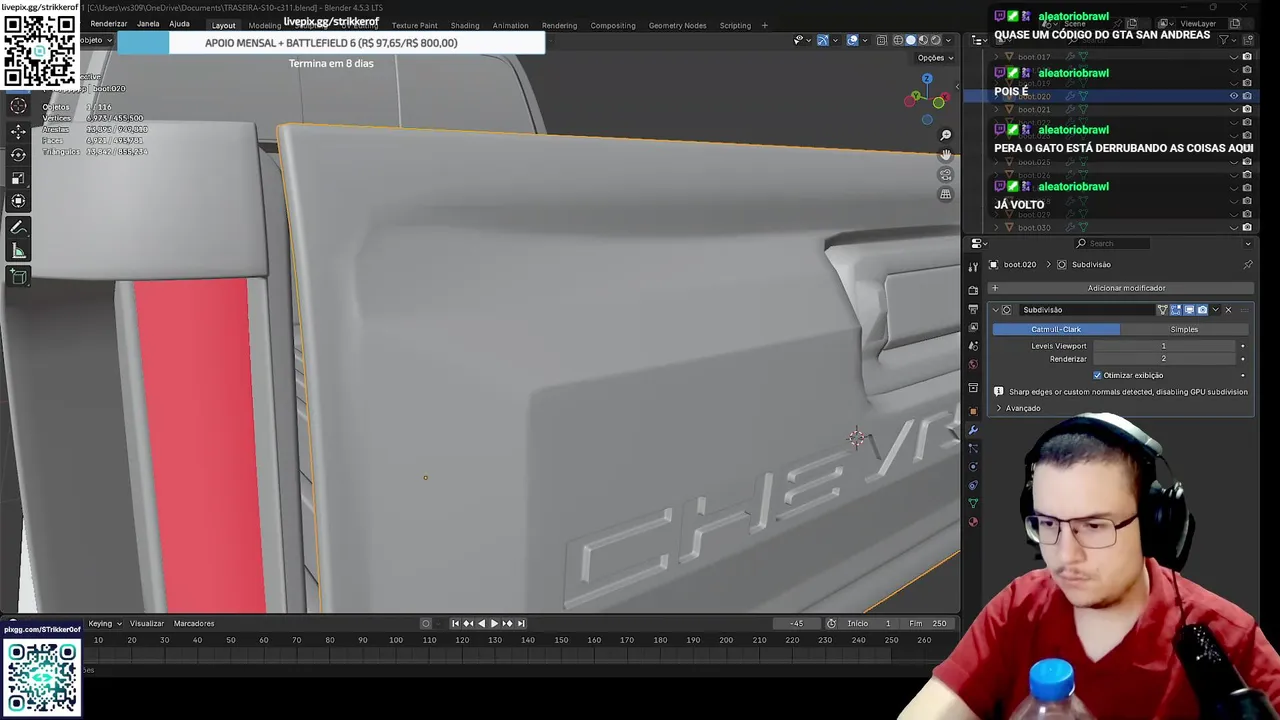Open properties editor type dropdown
Viewport: 1280px width, 720px height.
978,243
